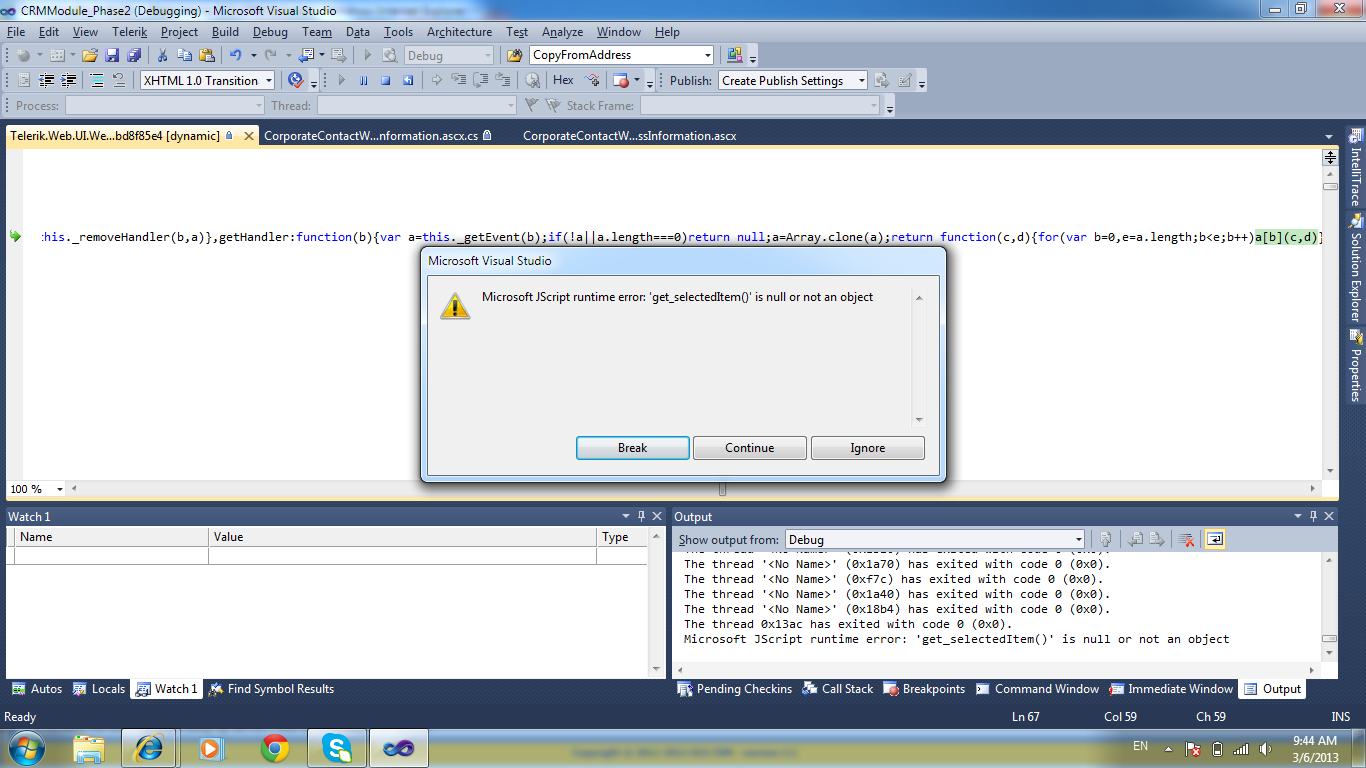
Task: Click the Google Chrome taskbar icon
Action: click(x=275, y=747)
